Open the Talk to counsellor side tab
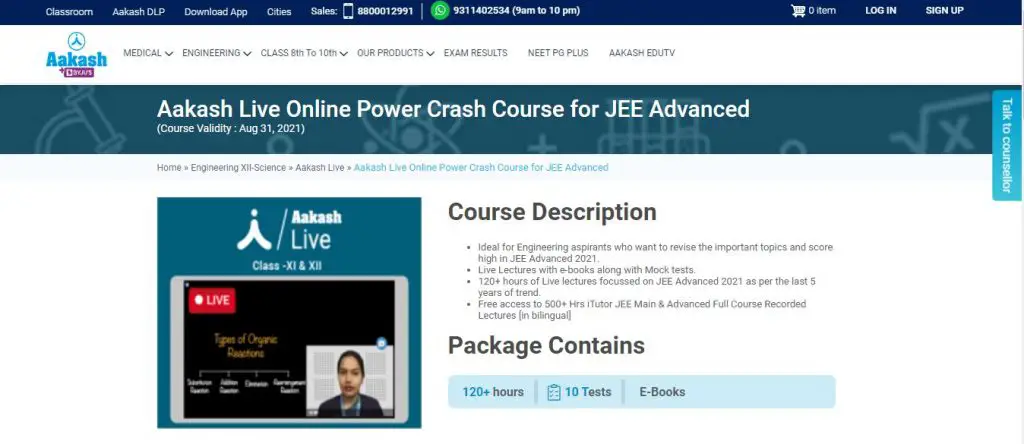This screenshot has width=1024, height=444. click(x=1007, y=145)
